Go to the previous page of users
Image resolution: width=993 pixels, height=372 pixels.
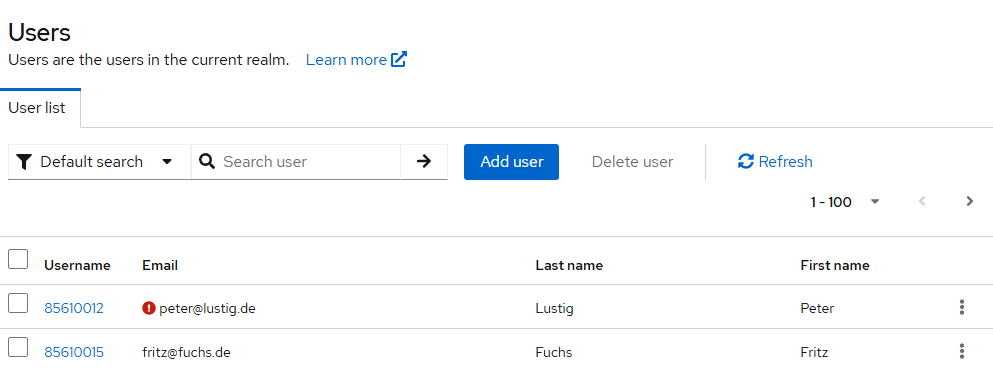[x=922, y=202]
